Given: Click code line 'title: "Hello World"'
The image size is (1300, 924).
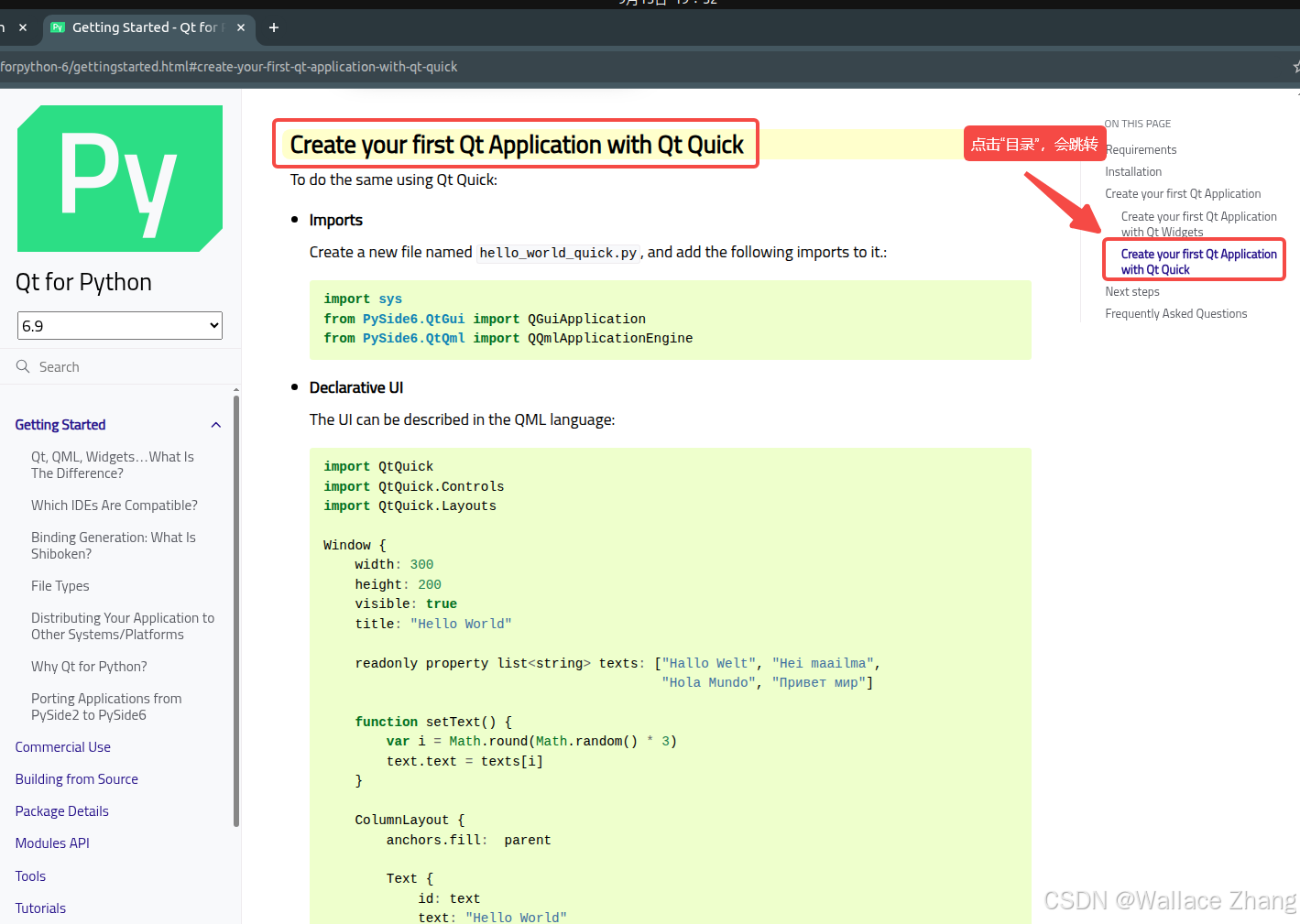Looking at the screenshot, I should (x=433, y=624).
